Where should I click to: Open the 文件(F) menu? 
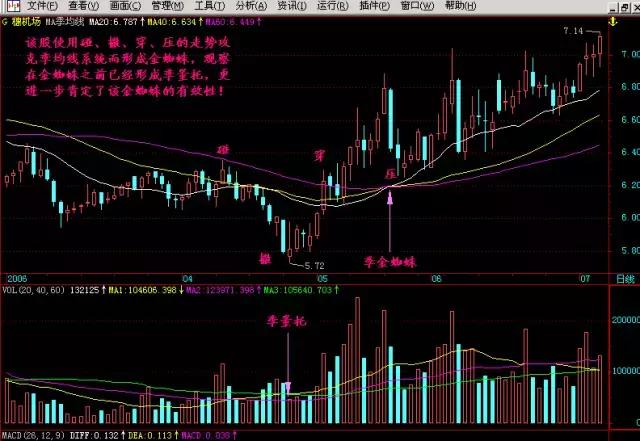(x=42, y=6)
